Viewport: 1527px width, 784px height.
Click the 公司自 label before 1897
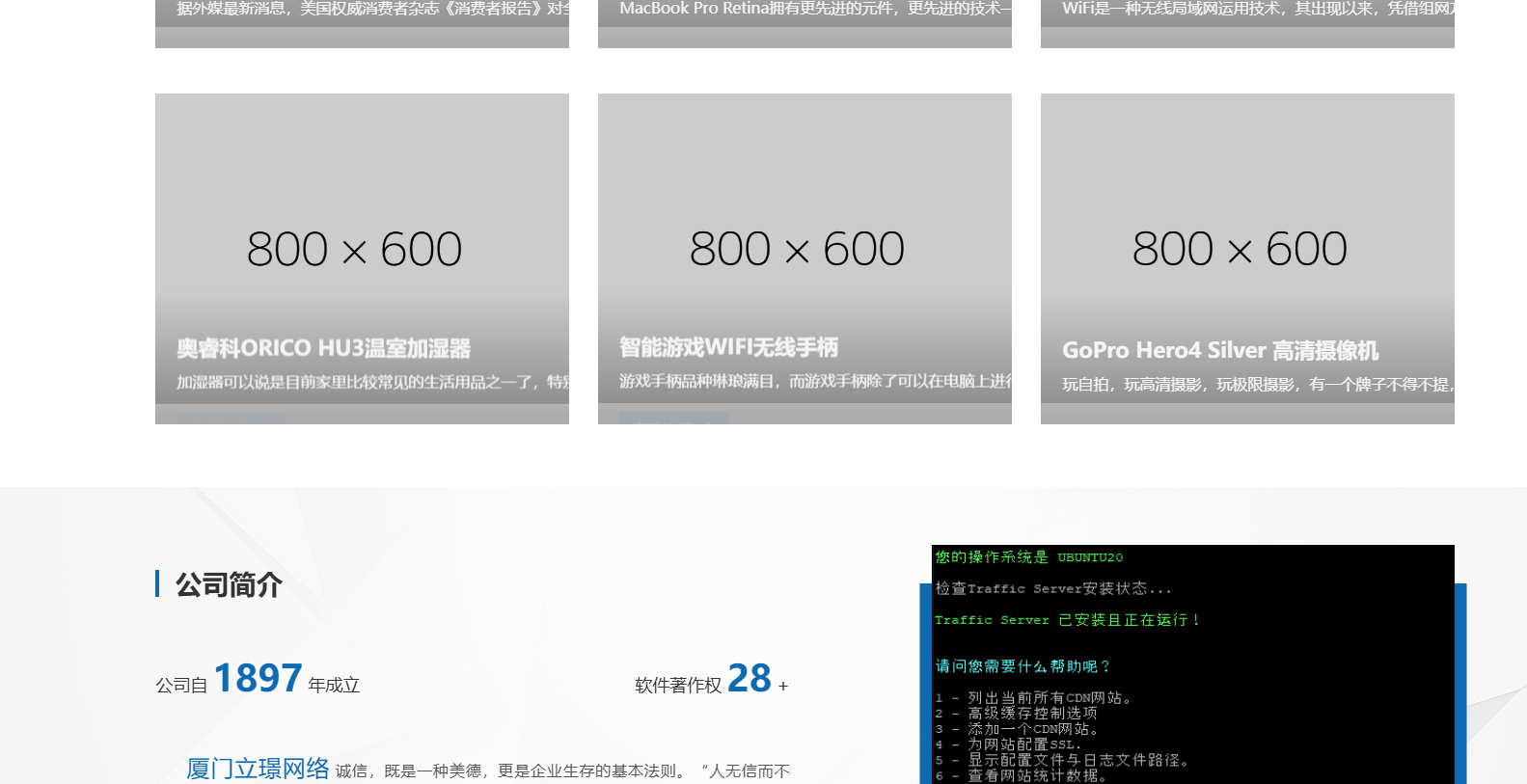(181, 685)
